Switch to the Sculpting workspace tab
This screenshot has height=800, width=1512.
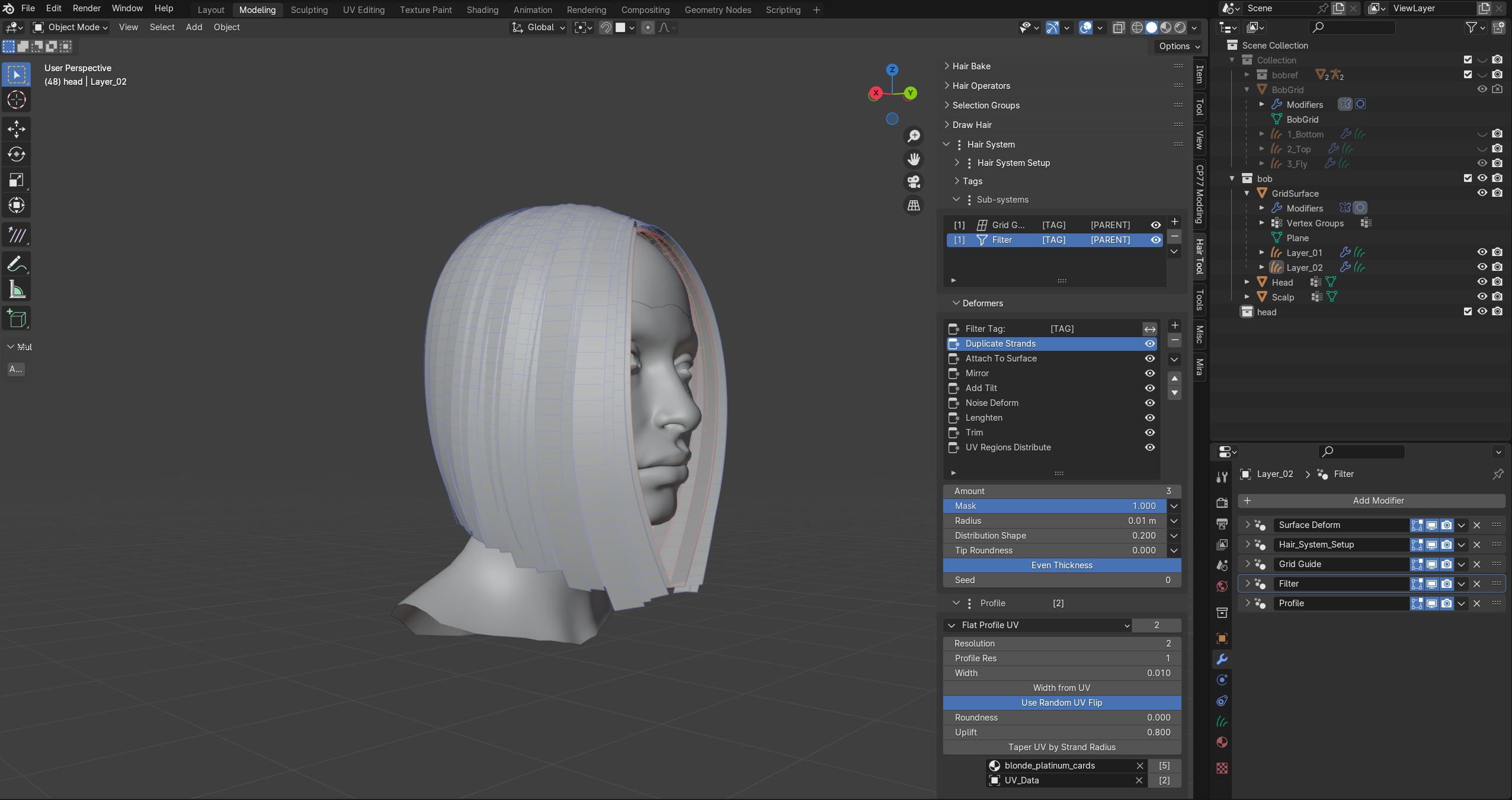pos(309,10)
